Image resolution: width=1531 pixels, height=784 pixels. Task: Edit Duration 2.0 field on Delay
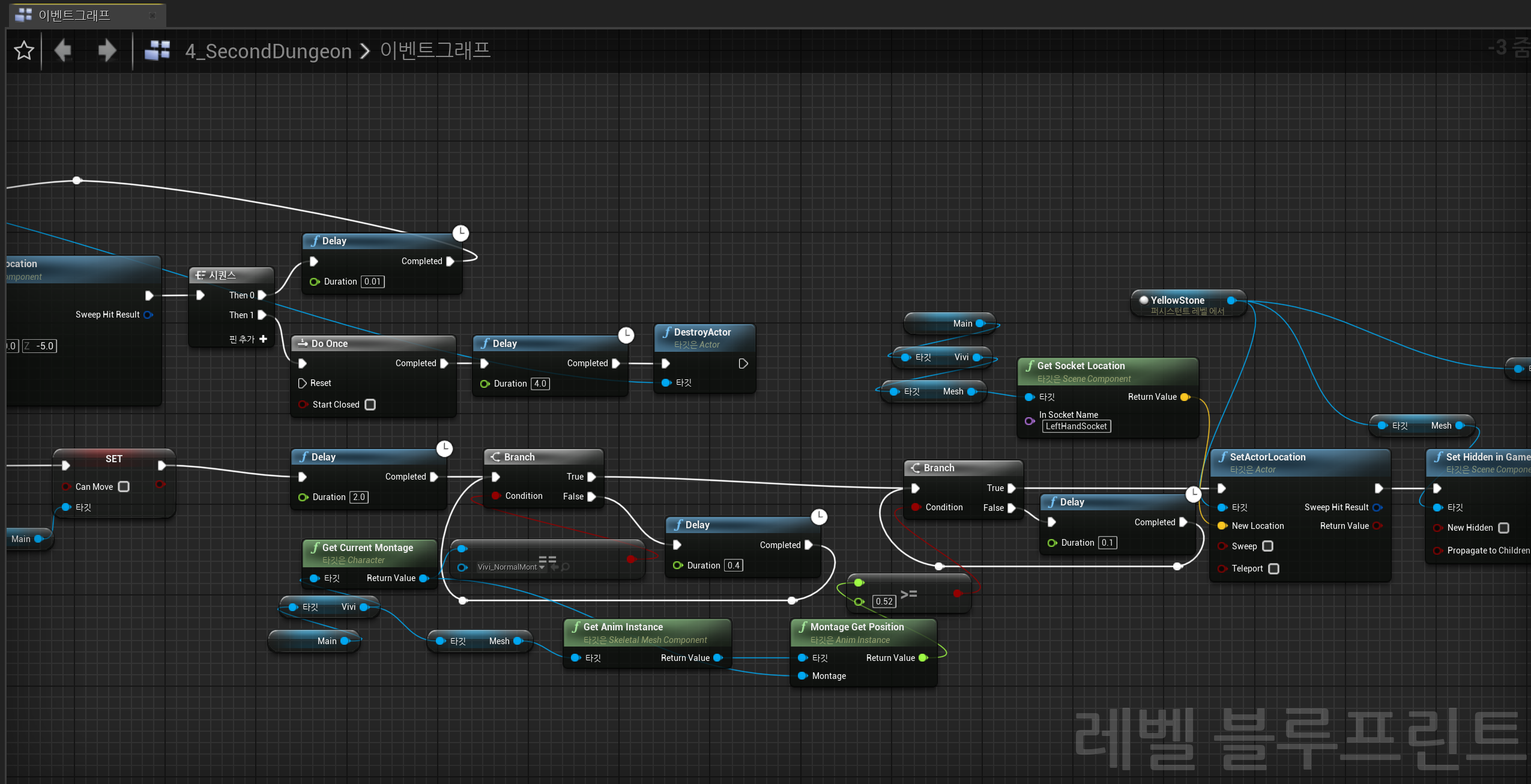pyautogui.click(x=359, y=497)
